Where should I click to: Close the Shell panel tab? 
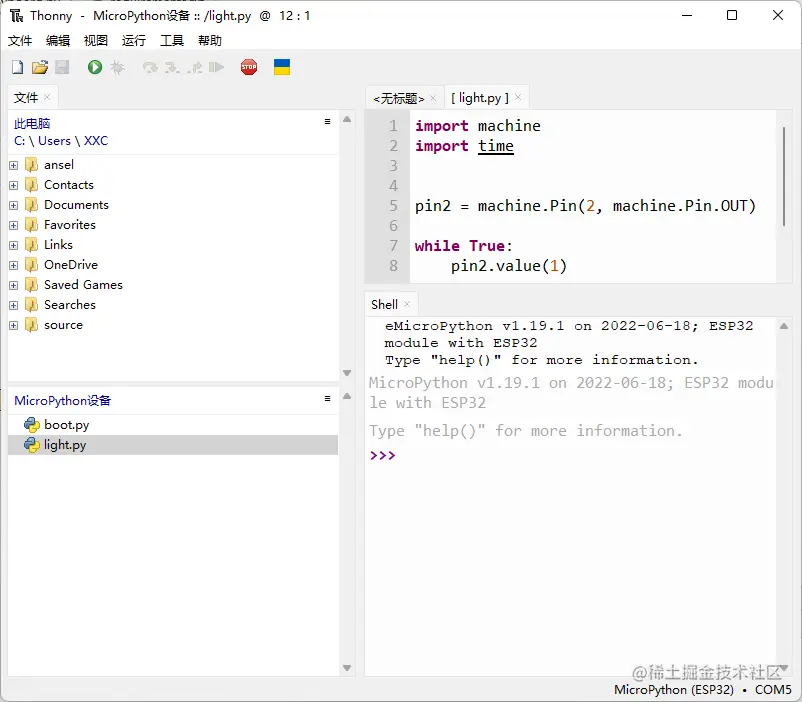point(407,304)
